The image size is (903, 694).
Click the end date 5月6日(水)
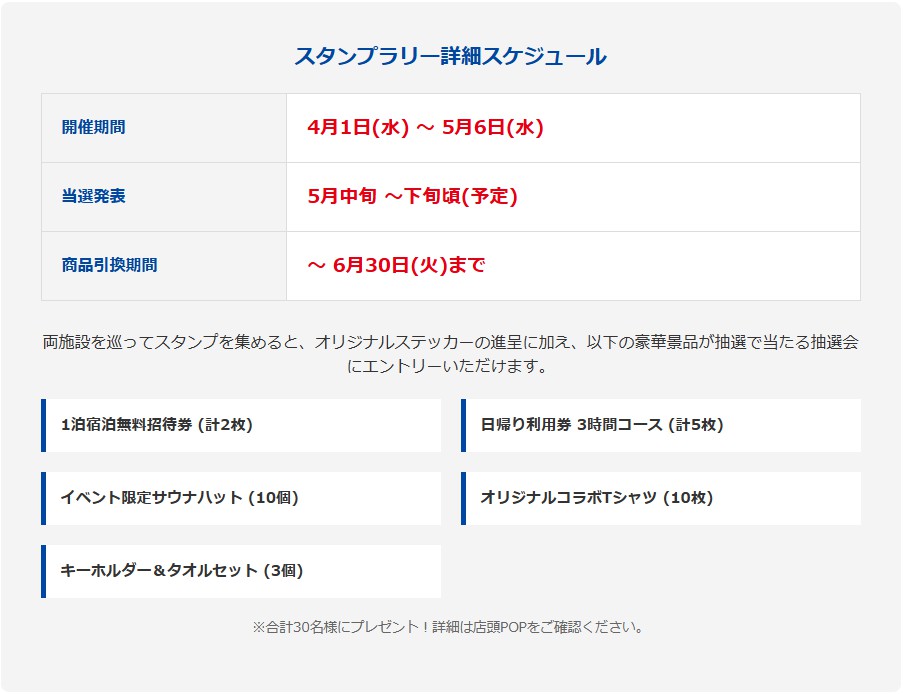pyautogui.click(x=493, y=128)
